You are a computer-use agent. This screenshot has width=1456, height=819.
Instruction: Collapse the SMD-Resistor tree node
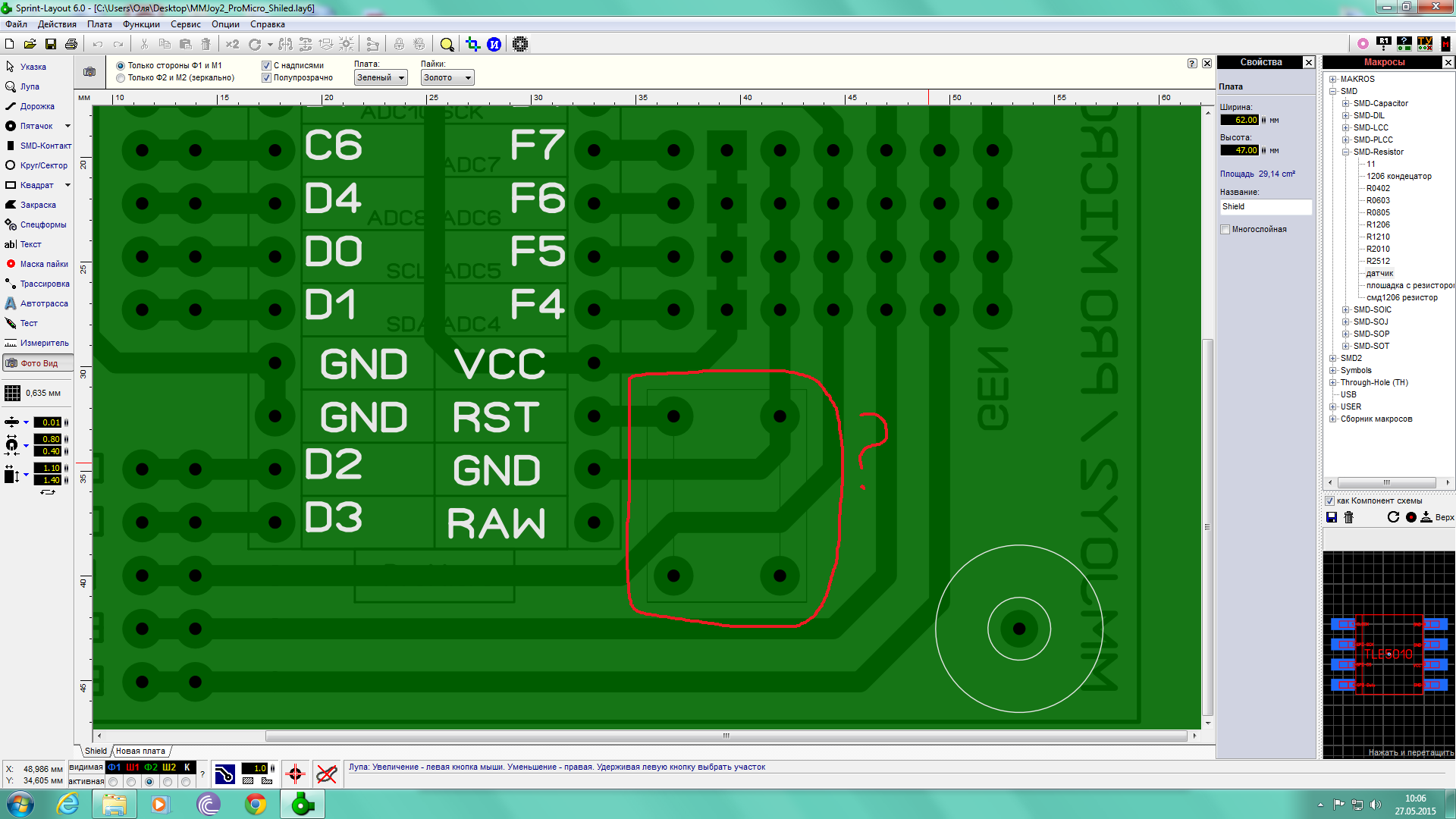1346,152
